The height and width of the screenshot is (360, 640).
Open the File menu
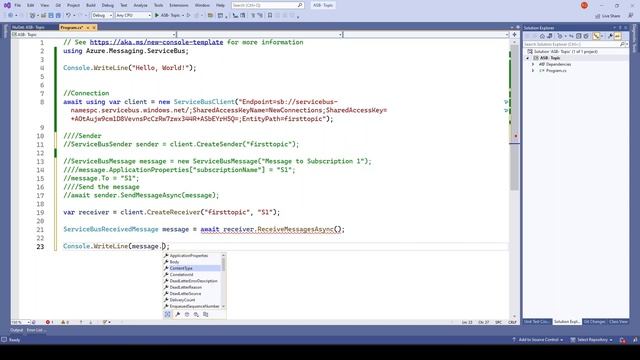point(18,5)
